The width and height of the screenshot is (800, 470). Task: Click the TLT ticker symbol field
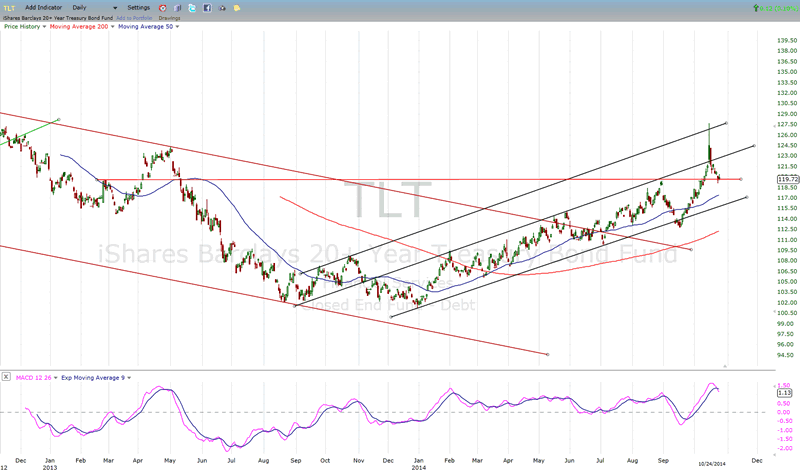(x=9, y=7)
